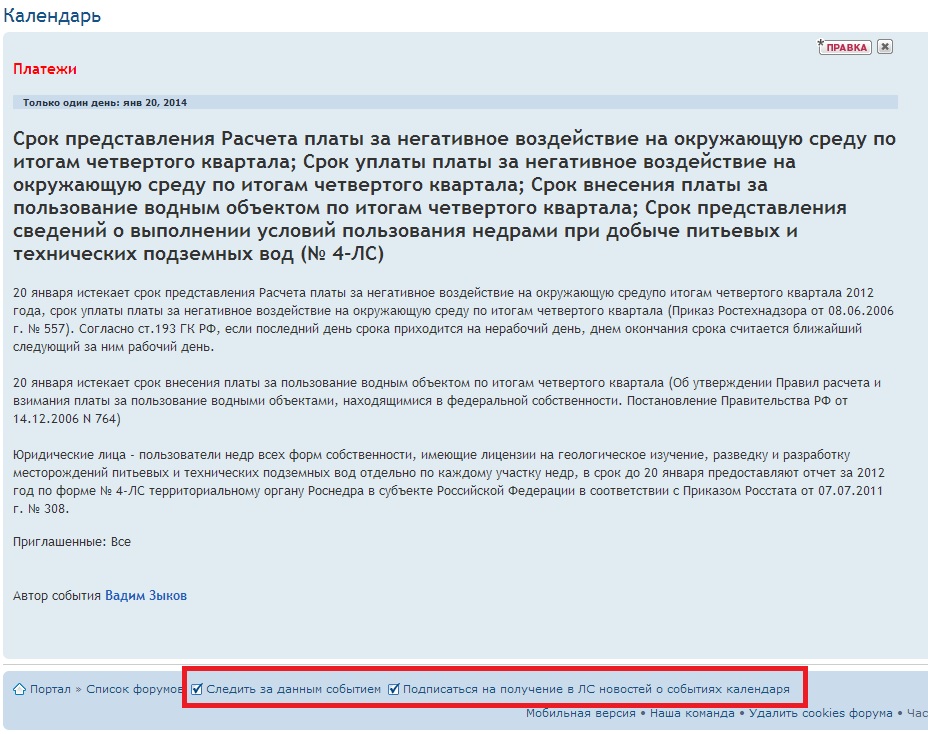Toggle the Следить за данным событием checkbox
The width and height of the screenshot is (928, 734).
[x=197, y=689]
